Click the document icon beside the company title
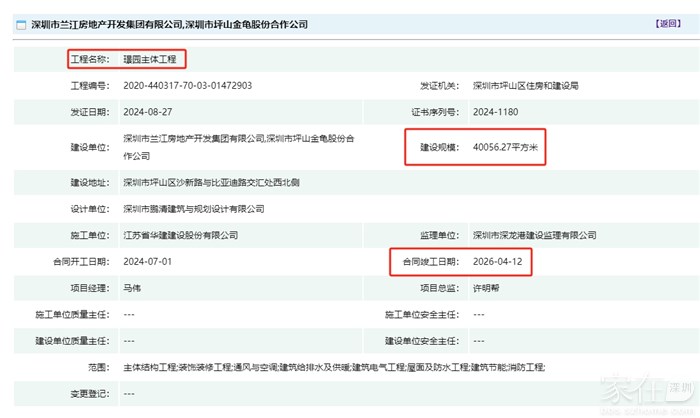The image size is (700, 418). [20, 22]
